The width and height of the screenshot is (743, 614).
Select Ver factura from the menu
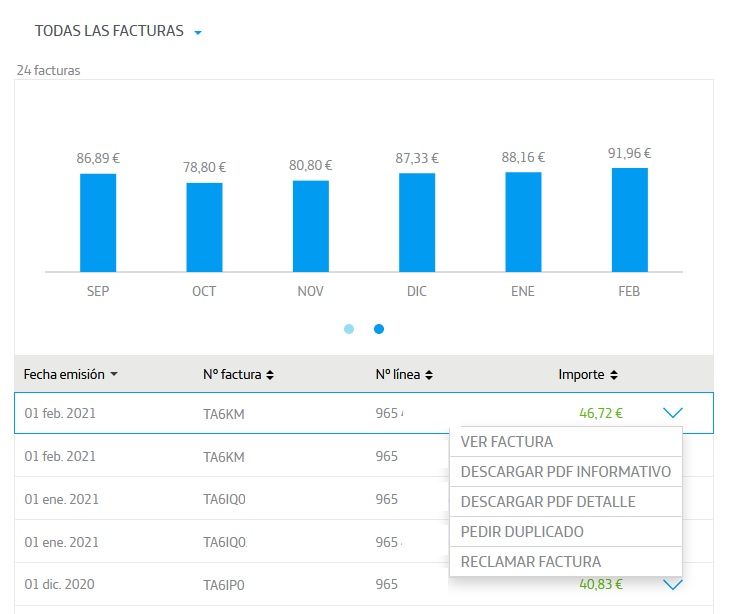click(x=506, y=442)
